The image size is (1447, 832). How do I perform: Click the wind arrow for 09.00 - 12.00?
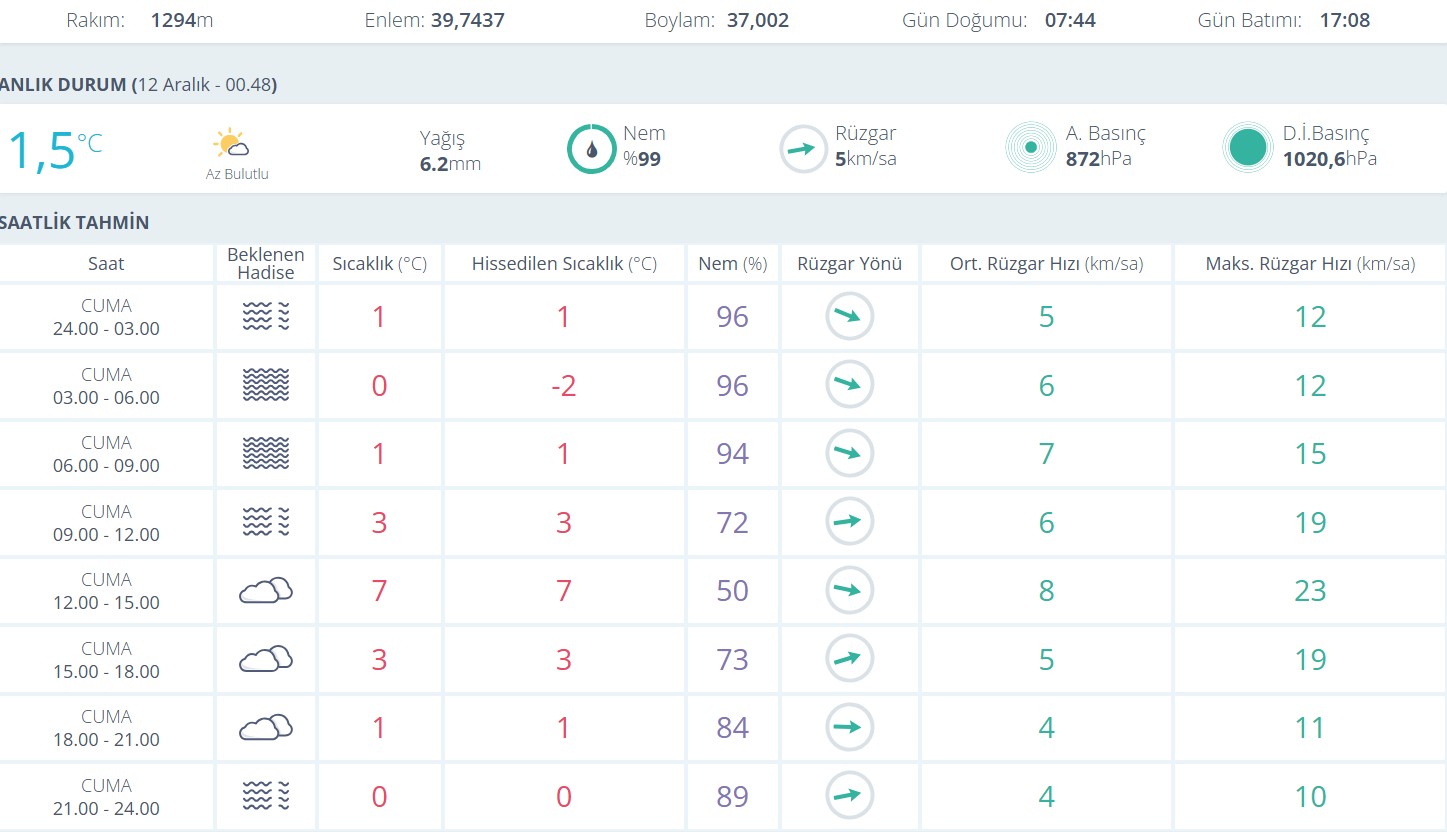pos(849,521)
